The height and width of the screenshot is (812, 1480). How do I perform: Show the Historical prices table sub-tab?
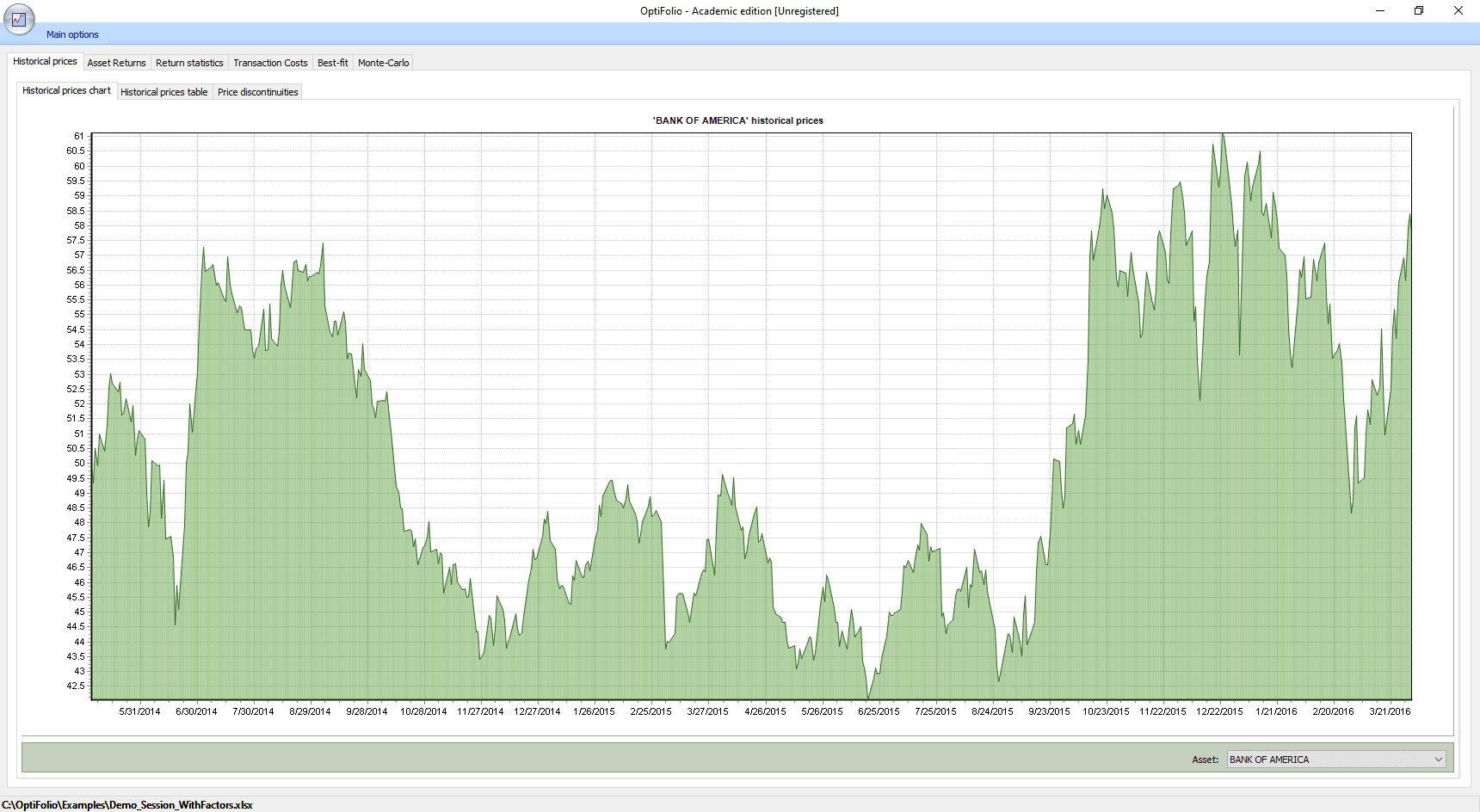(x=164, y=92)
